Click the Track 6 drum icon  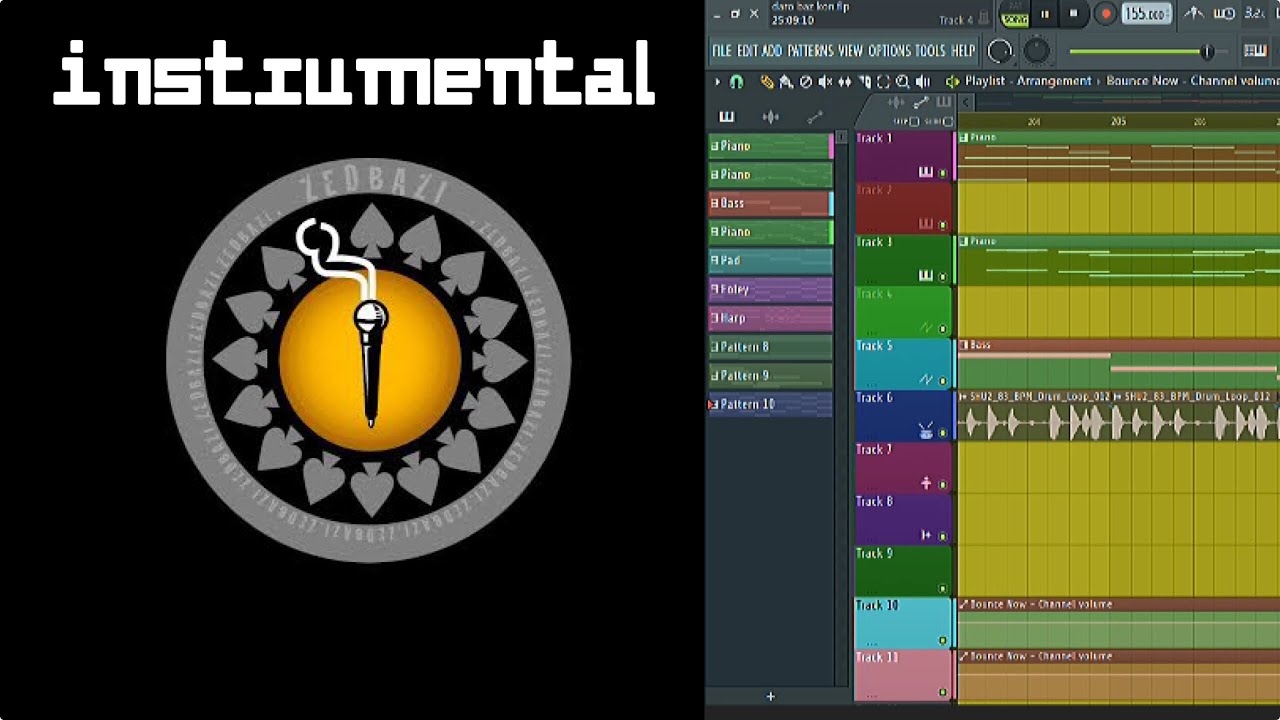pyautogui.click(x=926, y=432)
